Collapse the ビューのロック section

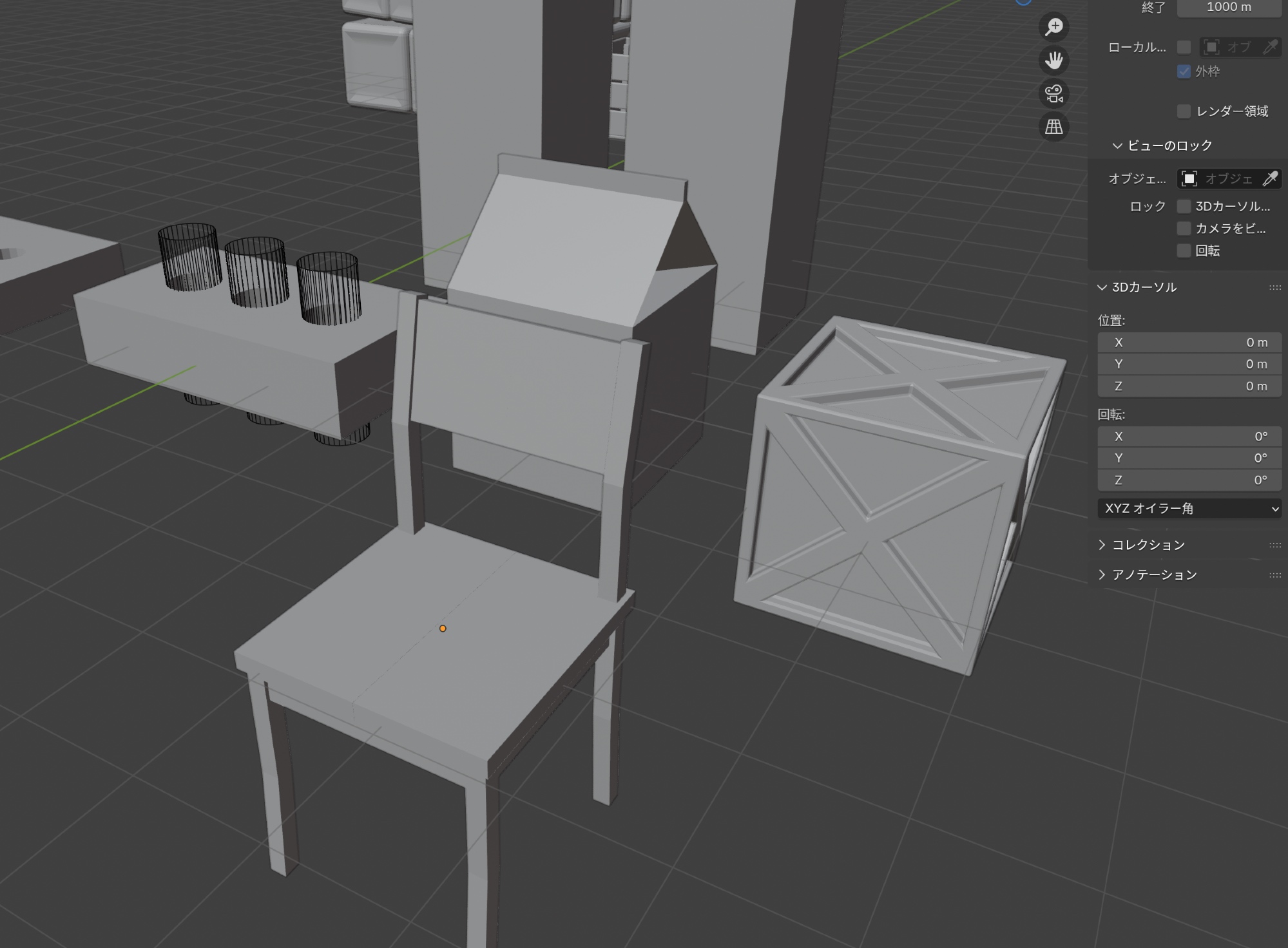coord(1117,146)
